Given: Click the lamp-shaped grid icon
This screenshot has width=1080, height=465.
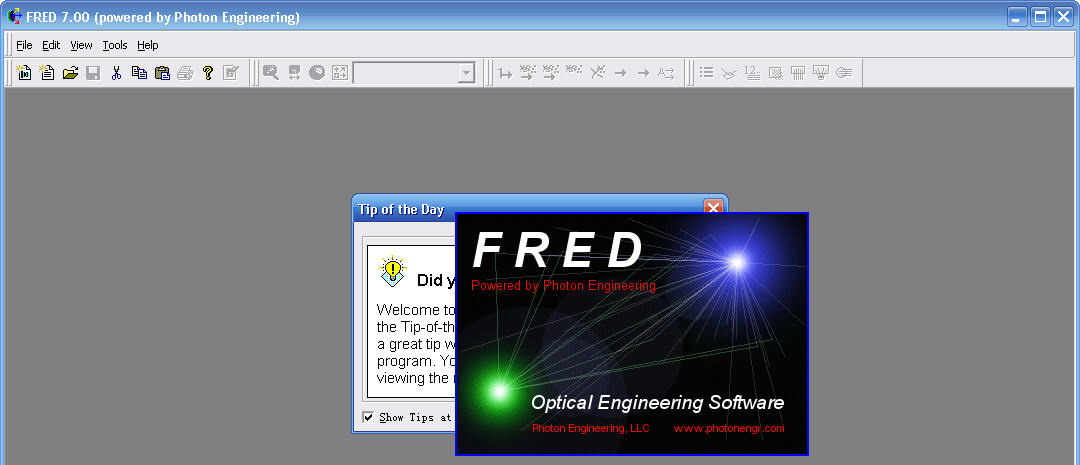Looking at the screenshot, I should [820, 72].
